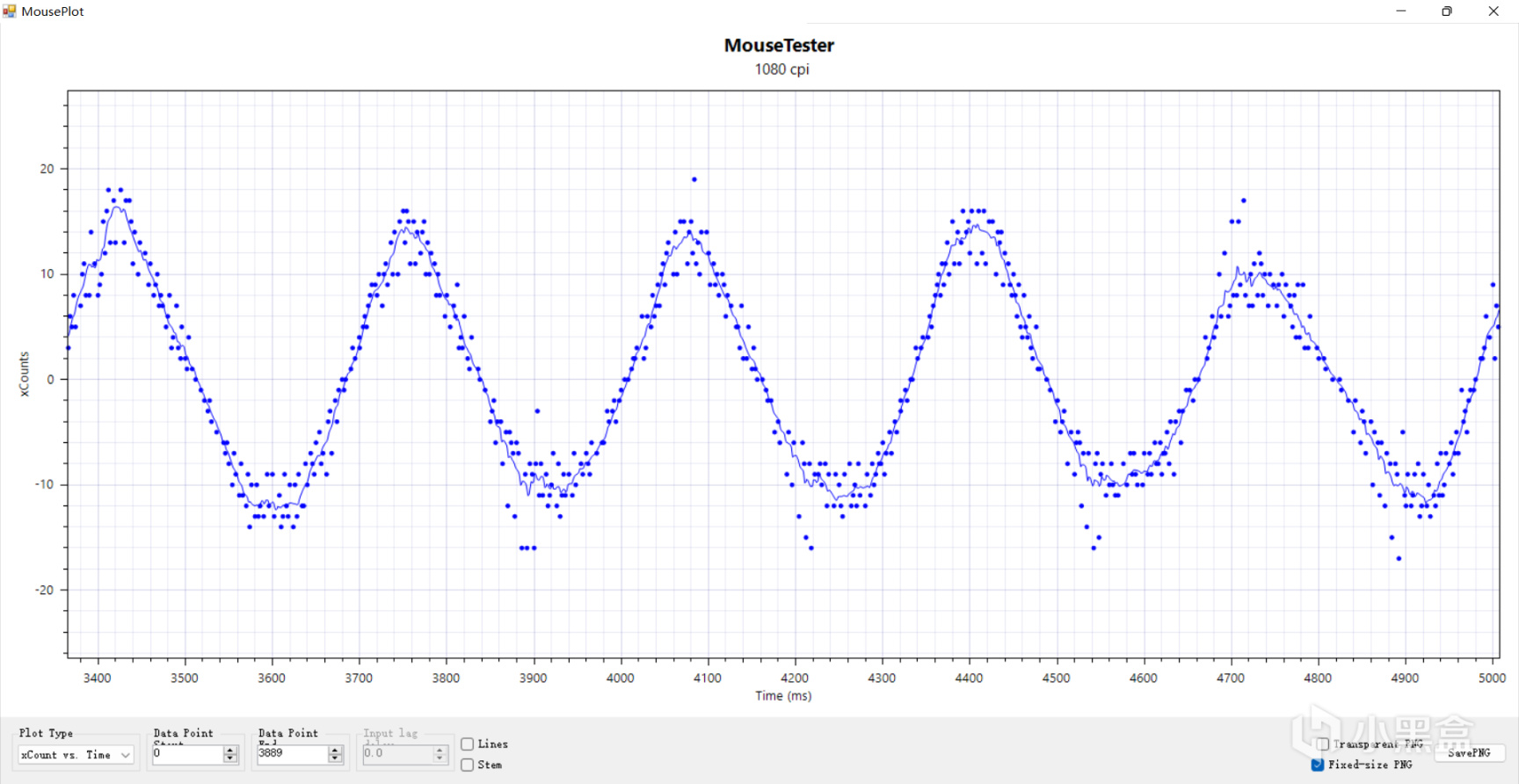Uncheck the Fixed-size PNG option
Image resolution: width=1519 pixels, height=784 pixels.
tap(1318, 765)
